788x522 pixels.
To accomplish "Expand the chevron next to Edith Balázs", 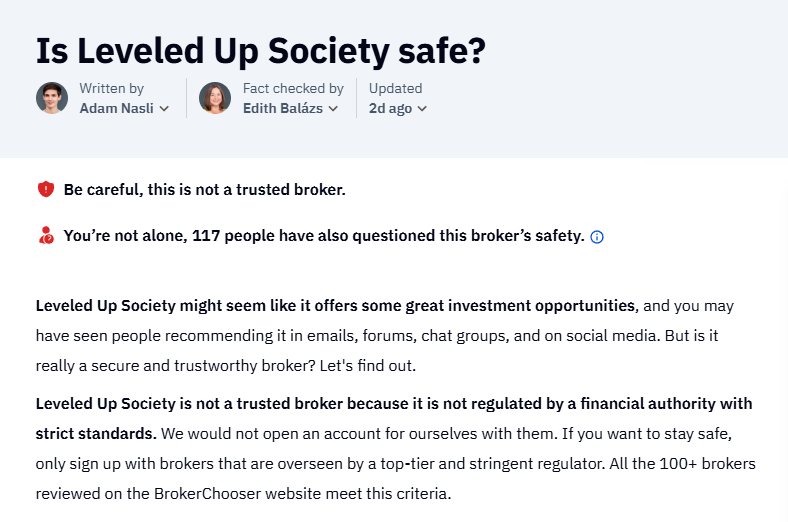I will (x=333, y=109).
